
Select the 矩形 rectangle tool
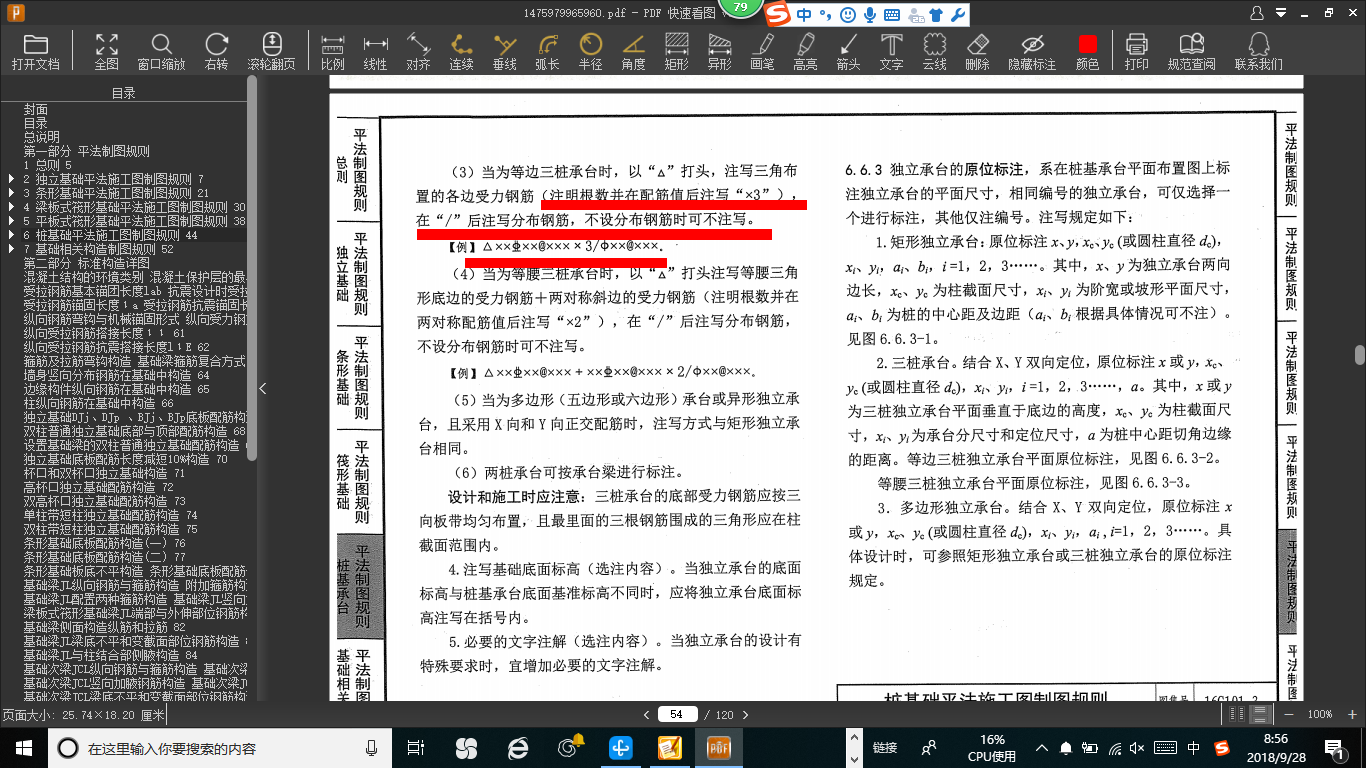(x=676, y=52)
